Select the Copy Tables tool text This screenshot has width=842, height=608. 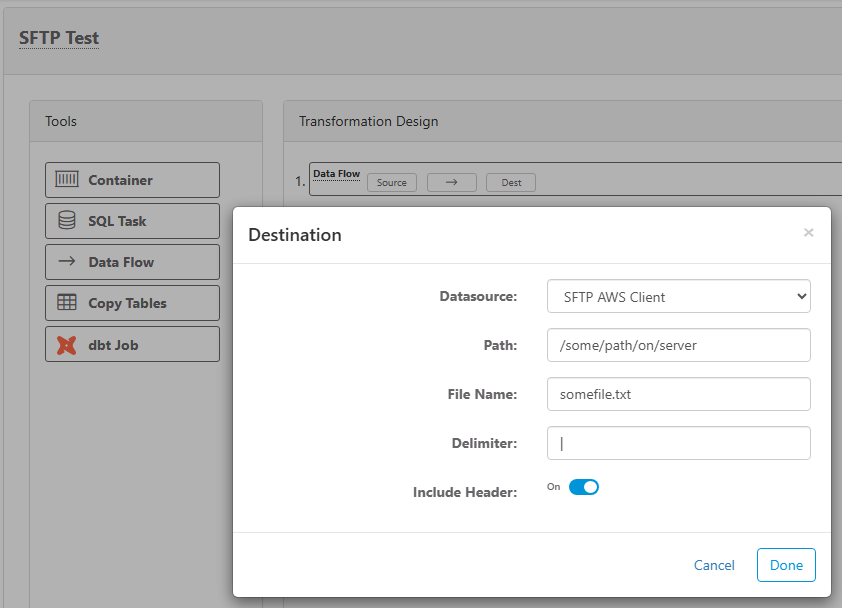point(127,303)
